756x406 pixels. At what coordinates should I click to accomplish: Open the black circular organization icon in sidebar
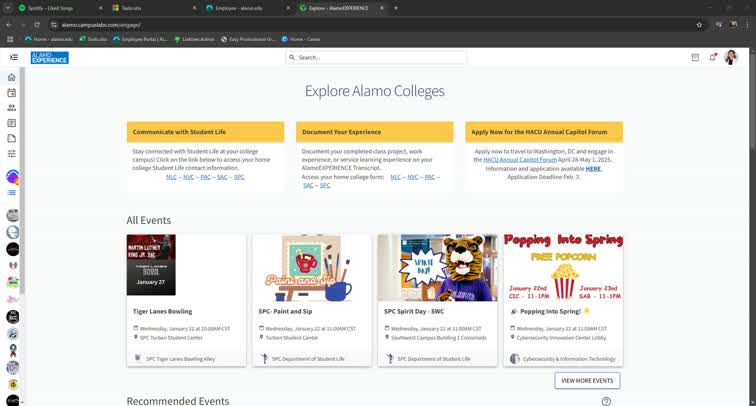[x=13, y=249]
